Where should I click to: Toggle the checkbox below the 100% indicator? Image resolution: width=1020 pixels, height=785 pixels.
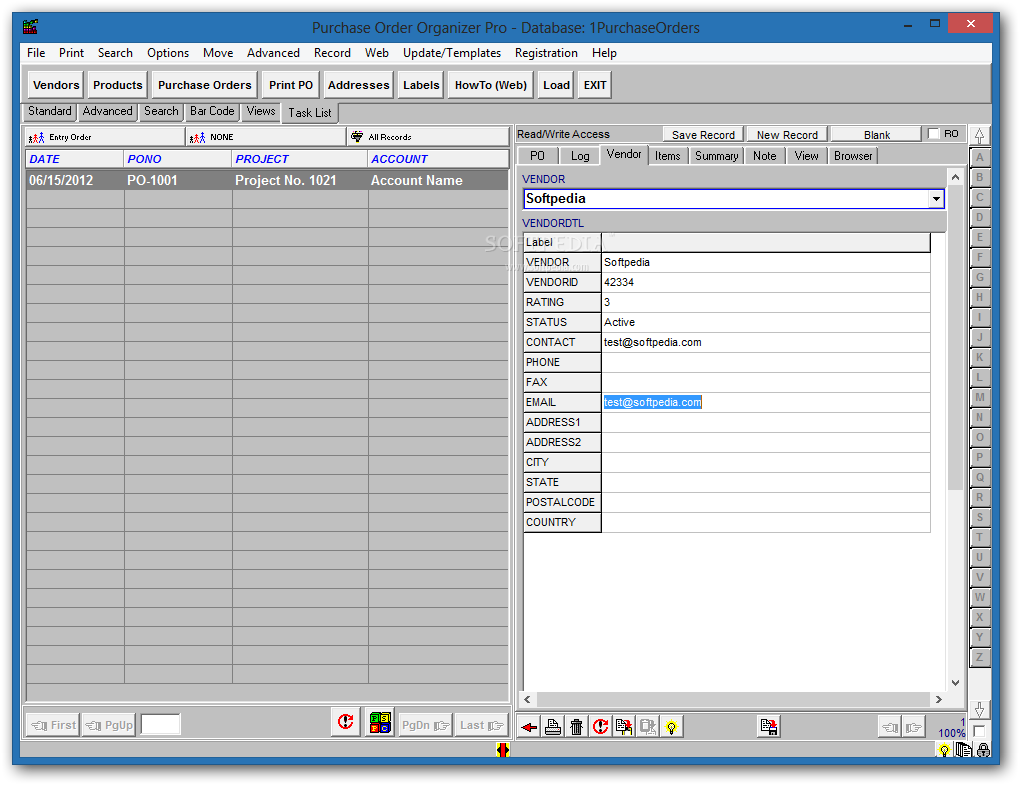pos(979,730)
